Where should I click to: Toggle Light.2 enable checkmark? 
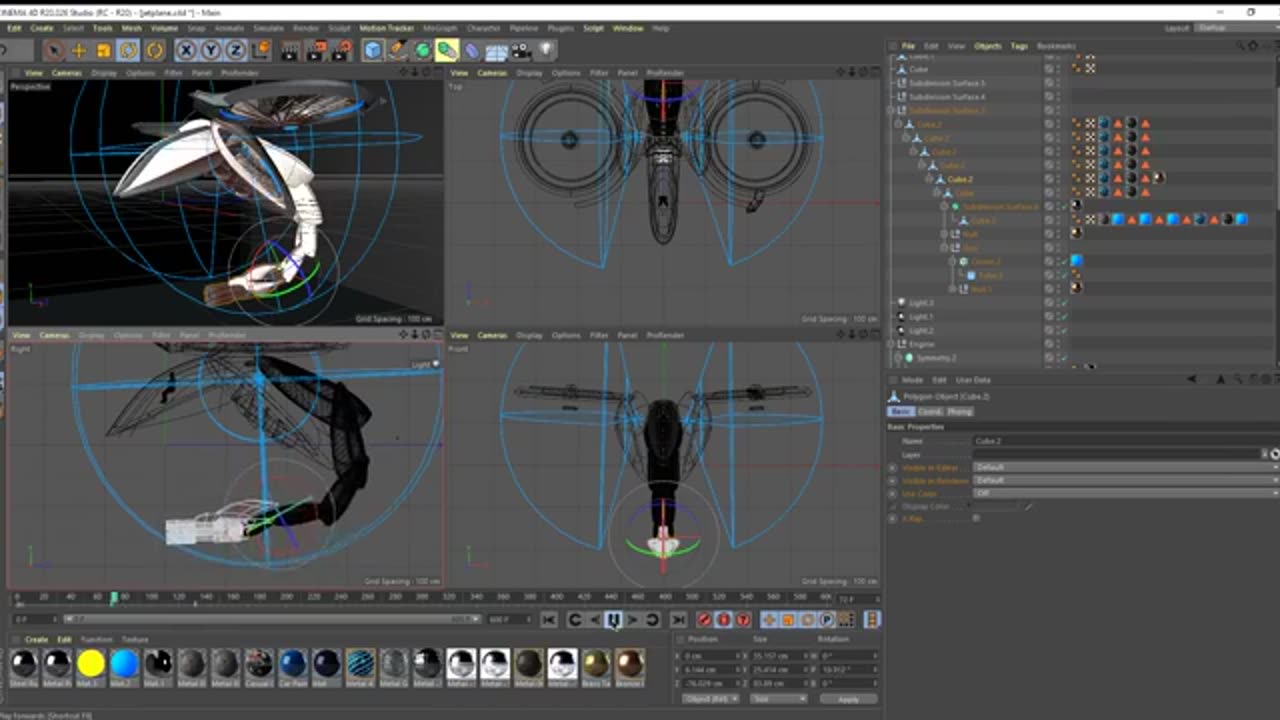tap(1064, 330)
